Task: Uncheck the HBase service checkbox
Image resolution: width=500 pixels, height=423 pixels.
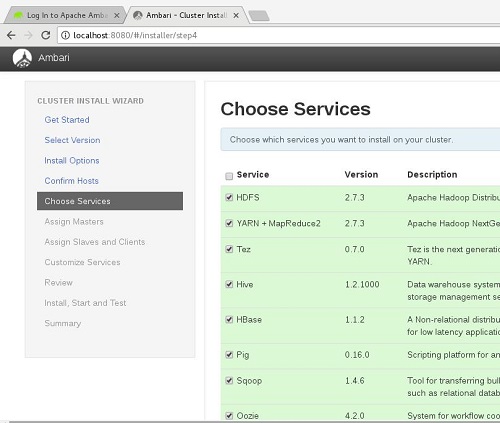Action: [229, 320]
